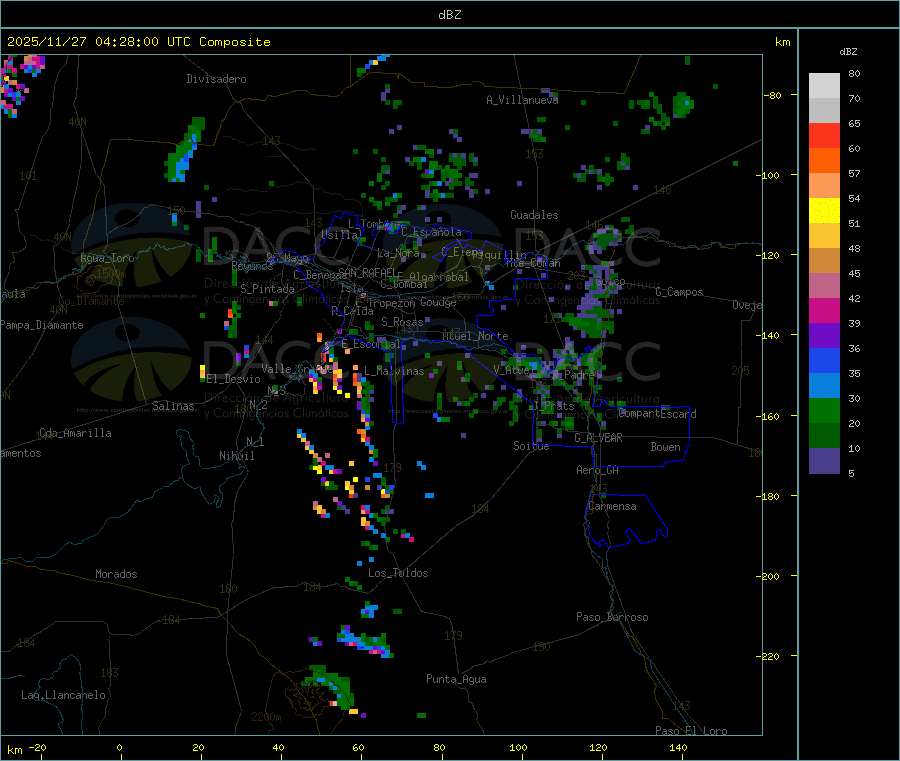Image resolution: width=900 pixels, height=761 pixels.
Task: Click the km label at bottom left
Action: point(14,750)
